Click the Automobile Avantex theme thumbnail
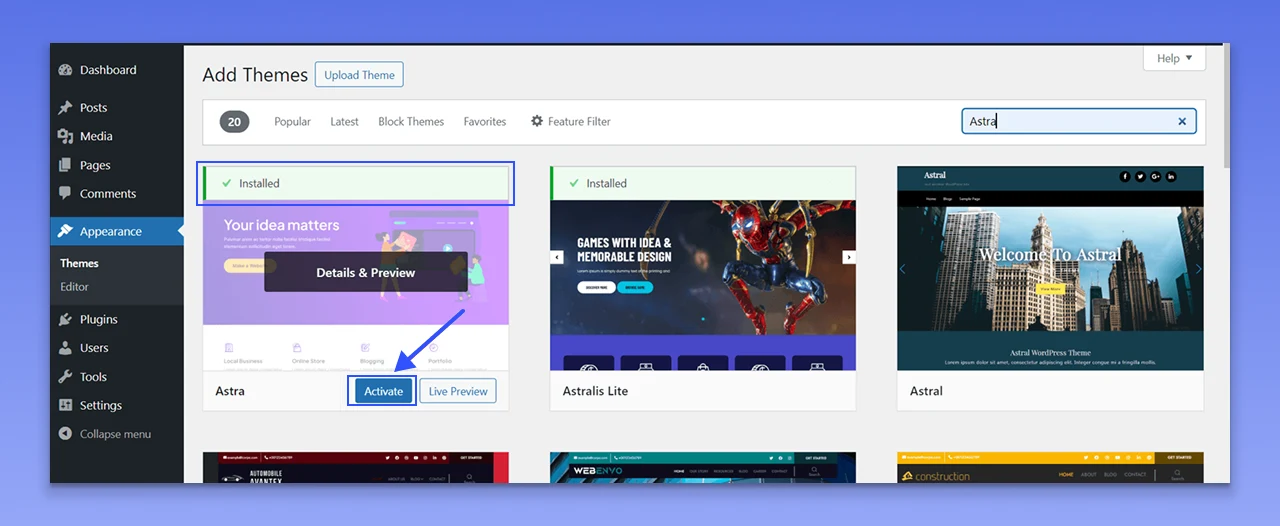The height and width of the screenshot is (526, 1280). pos(356,467)
